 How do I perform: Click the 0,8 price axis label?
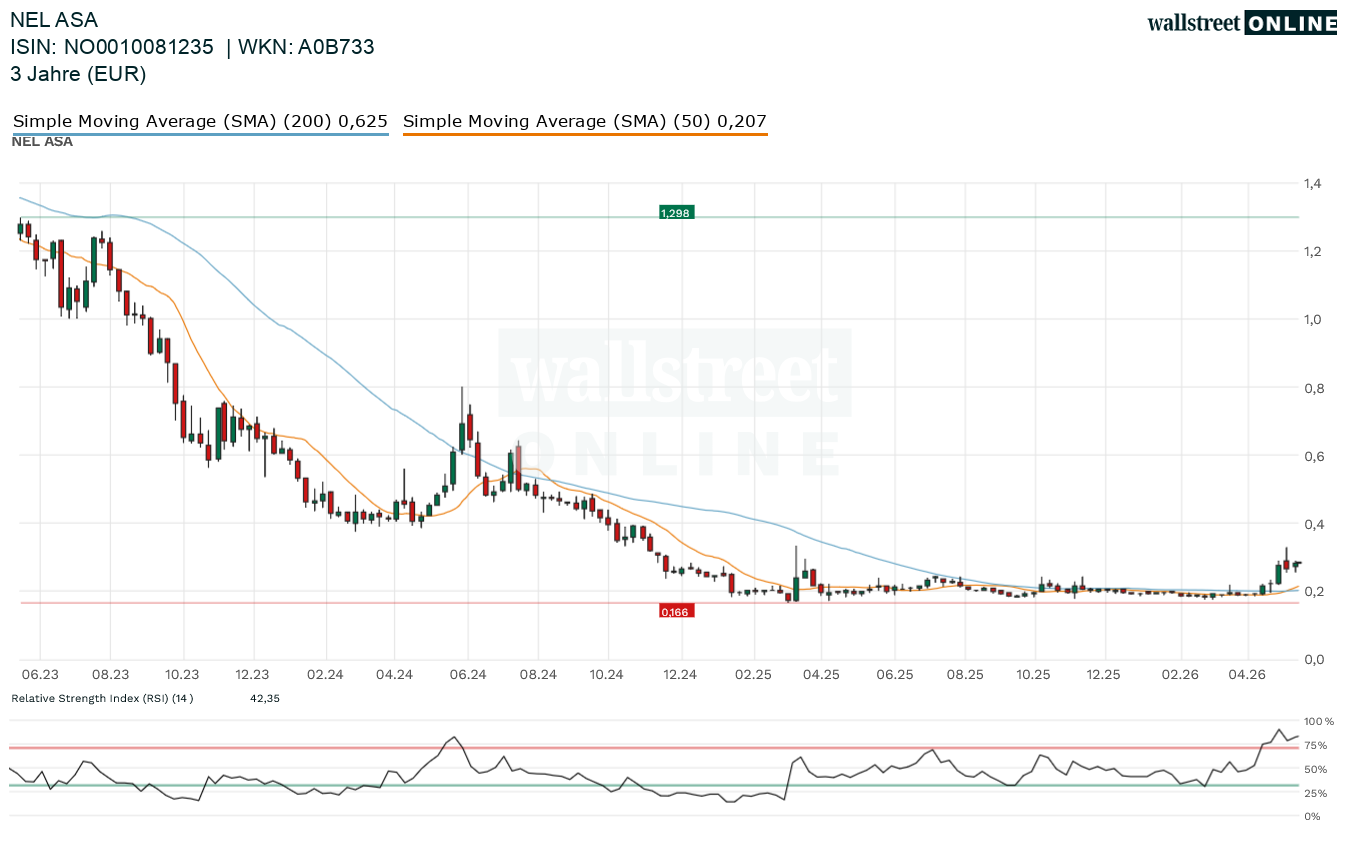[1312, 388]
